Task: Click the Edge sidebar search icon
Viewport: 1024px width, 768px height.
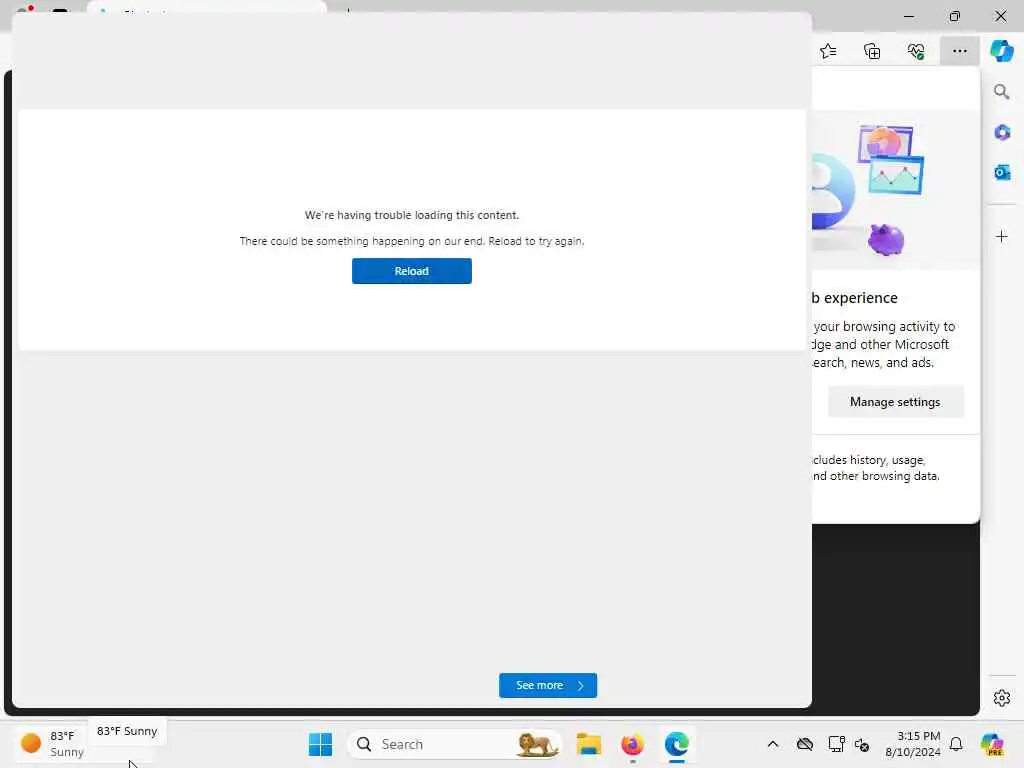Action: (1001, 92)
